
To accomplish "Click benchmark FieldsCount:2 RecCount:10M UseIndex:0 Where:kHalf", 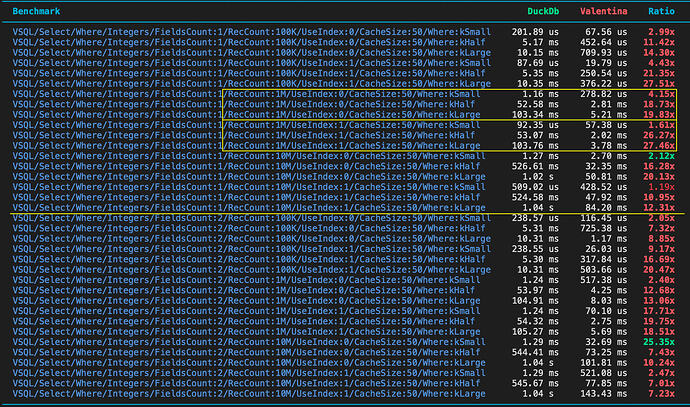I will [x=246, y=352].
